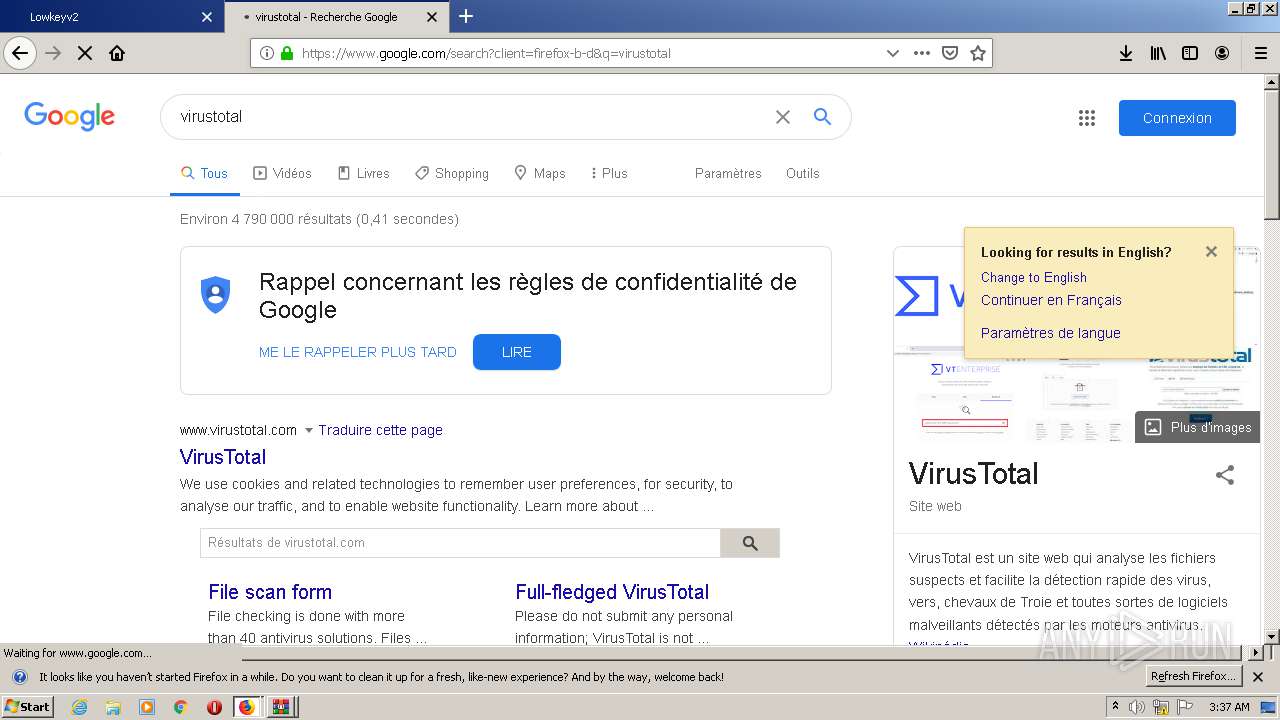1280x720 pixels.
Task: Choose ME LE RAPPELER PLUS TARD
Action: coord(358,352)
